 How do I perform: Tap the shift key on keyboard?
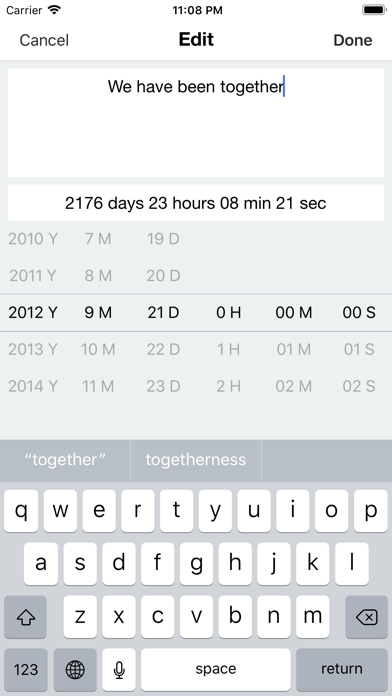pyautogui.click(x=25, y=617)
